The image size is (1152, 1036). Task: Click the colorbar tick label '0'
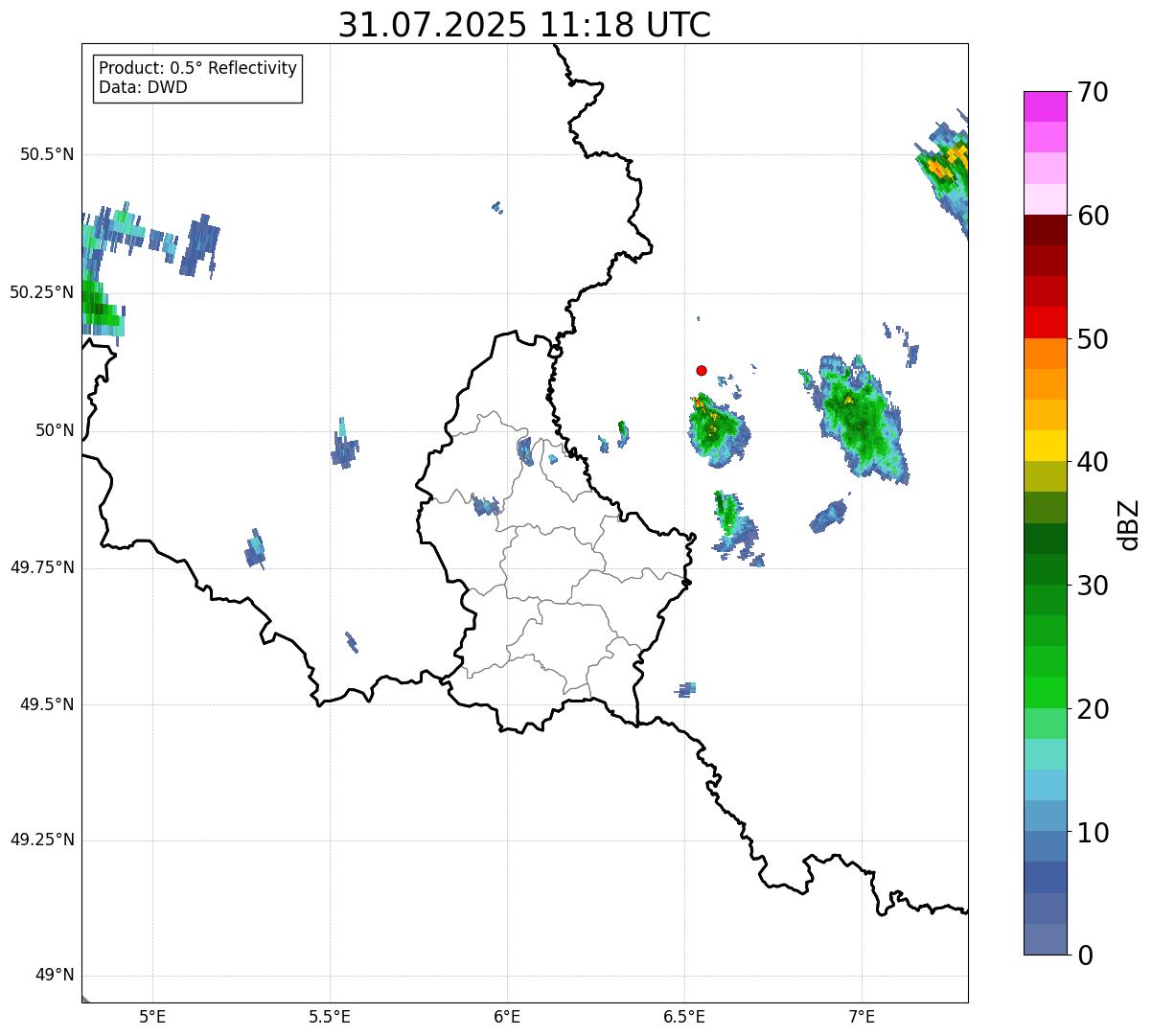point(1085,955)
